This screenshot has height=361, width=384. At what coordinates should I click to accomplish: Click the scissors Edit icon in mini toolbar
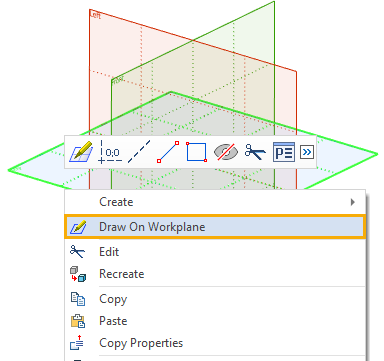point(255,152)
